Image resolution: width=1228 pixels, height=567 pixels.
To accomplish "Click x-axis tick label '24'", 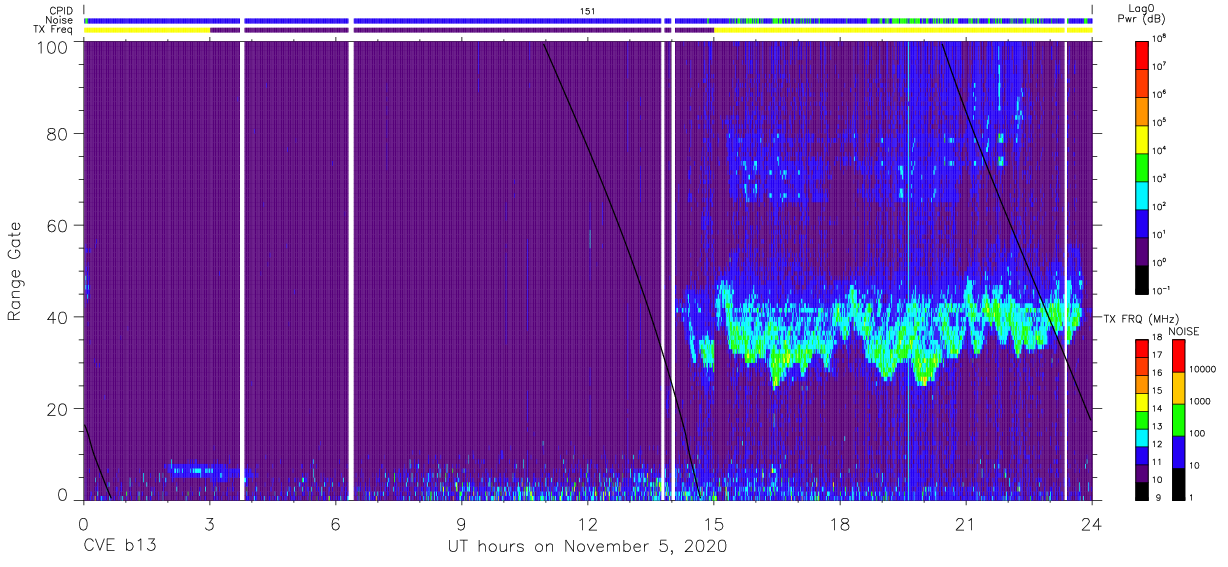I will (x=1092, y=523).
